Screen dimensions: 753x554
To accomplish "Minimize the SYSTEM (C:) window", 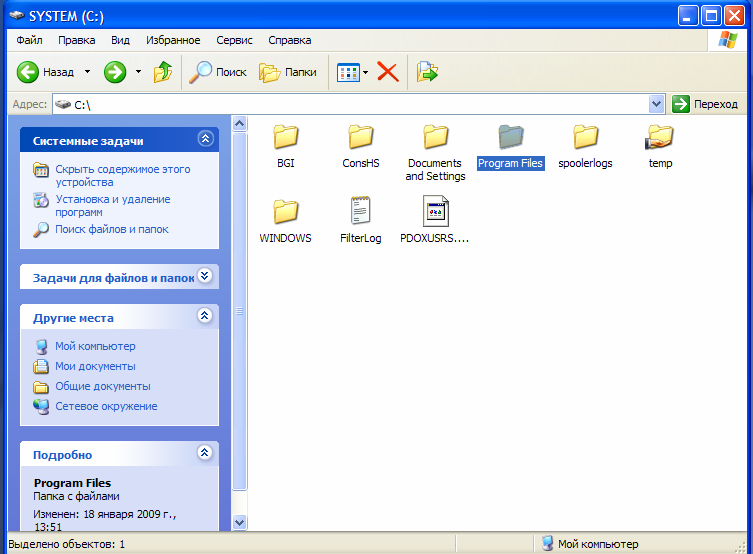I will pos(688,16).
